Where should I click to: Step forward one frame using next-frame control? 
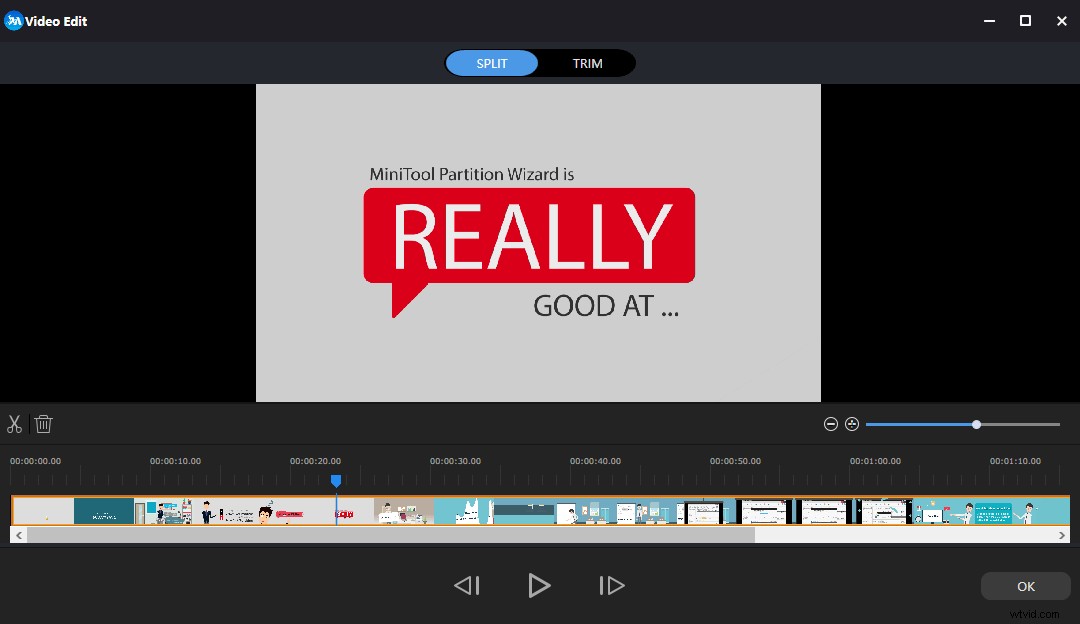[612, 585]
